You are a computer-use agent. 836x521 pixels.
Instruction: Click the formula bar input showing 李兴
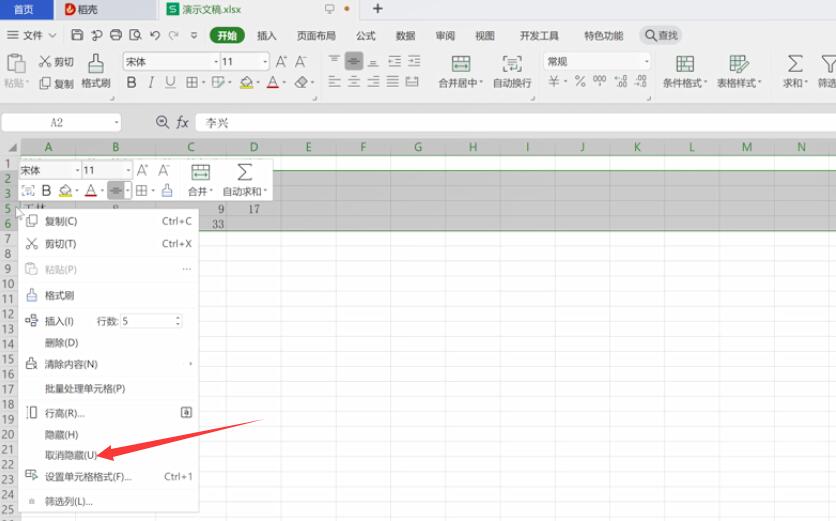[x=515, y=123]
